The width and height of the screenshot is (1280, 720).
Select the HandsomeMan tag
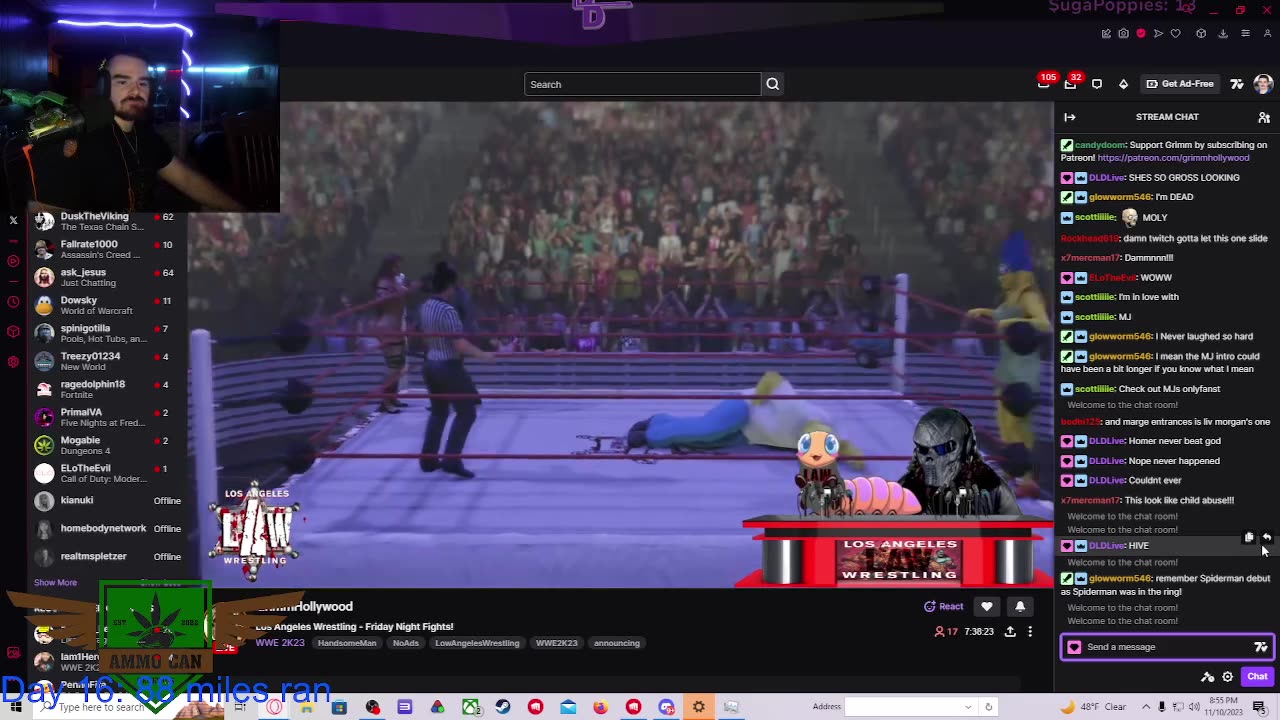(347, 643)
